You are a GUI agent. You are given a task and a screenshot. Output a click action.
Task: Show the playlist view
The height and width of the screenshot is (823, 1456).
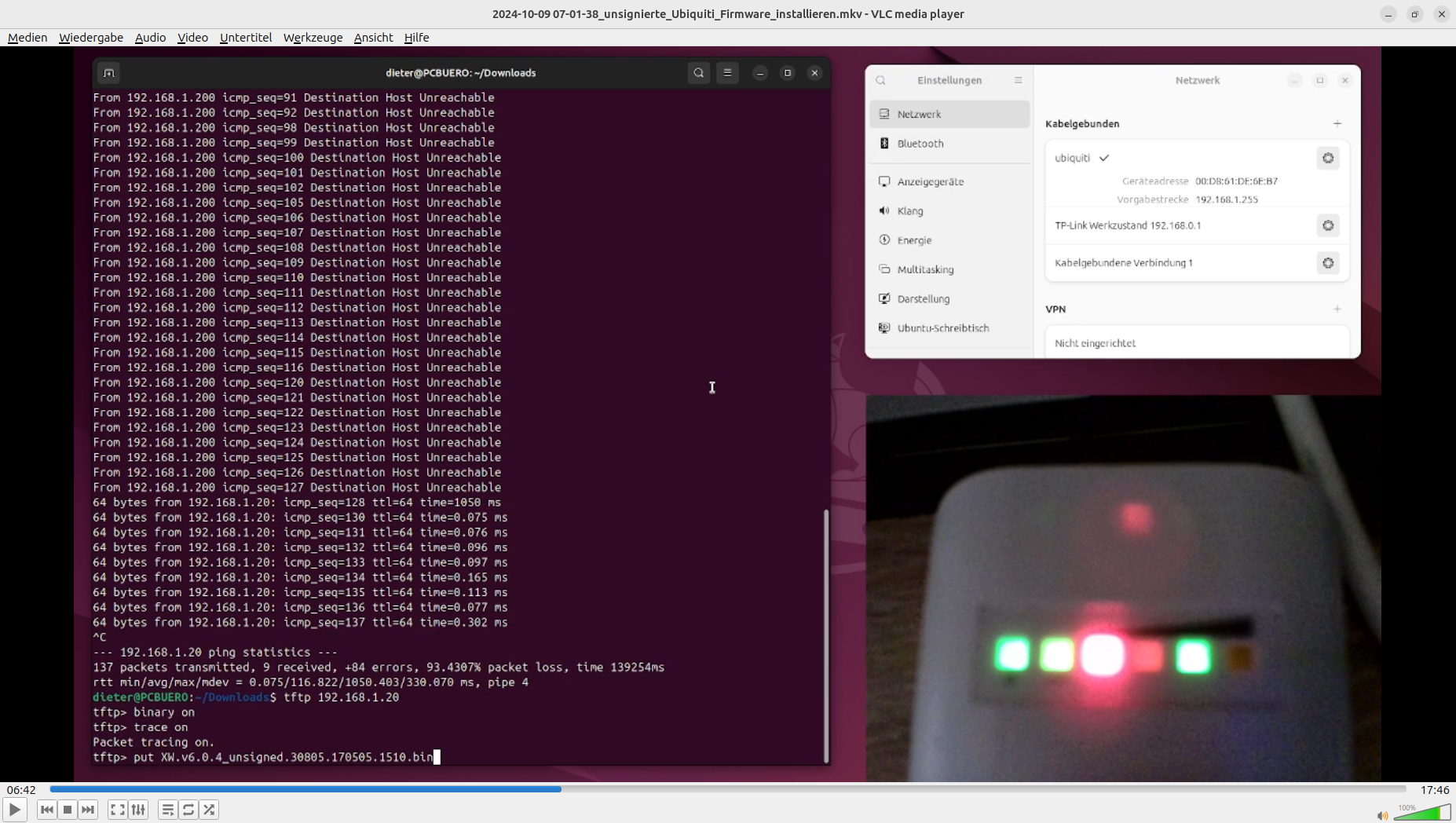167,810
